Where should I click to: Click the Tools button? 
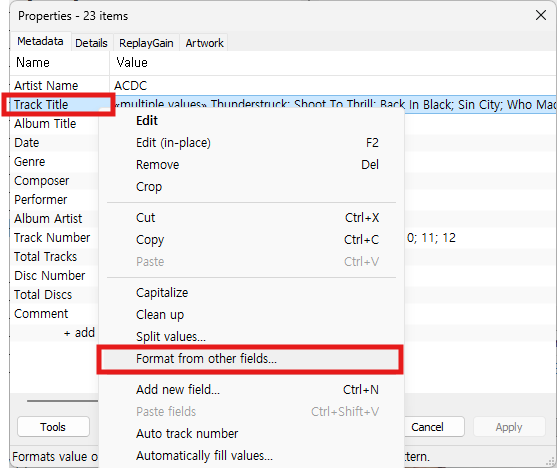pyautogui.click(x=53, y=427)
